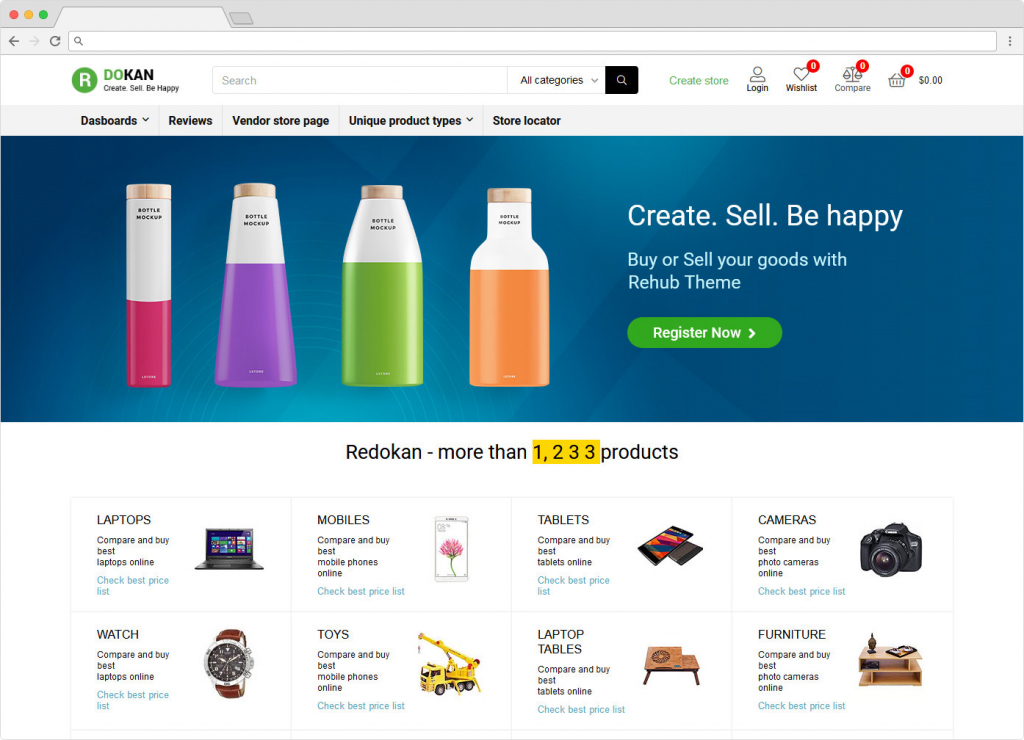1024x740 pixels.
Task: Click the browser reload icon
Action: pyautogui.click(x=55, y=41)
